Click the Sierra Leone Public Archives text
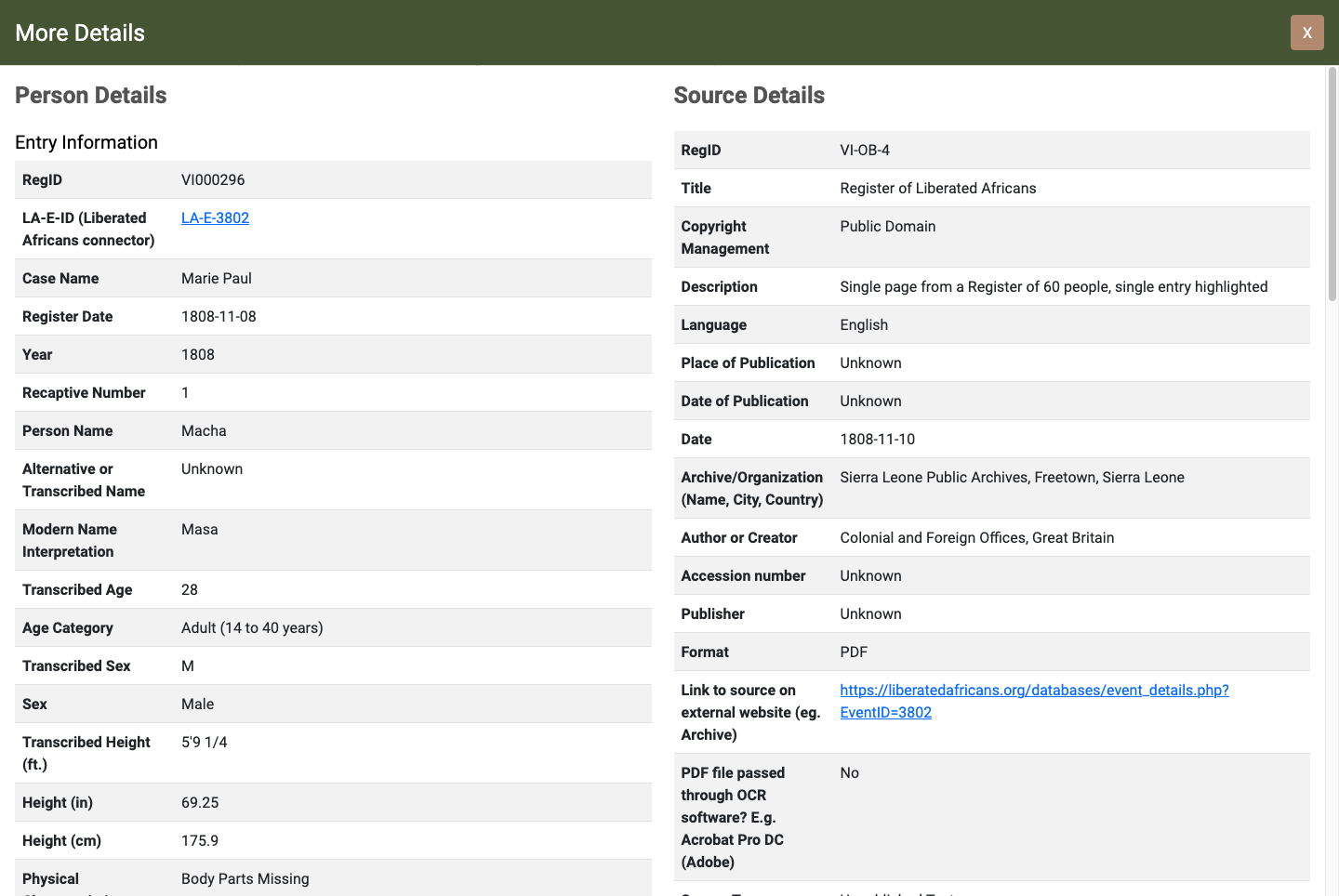This screenshot has height=896, width=1339. (x=1012, y=477)
